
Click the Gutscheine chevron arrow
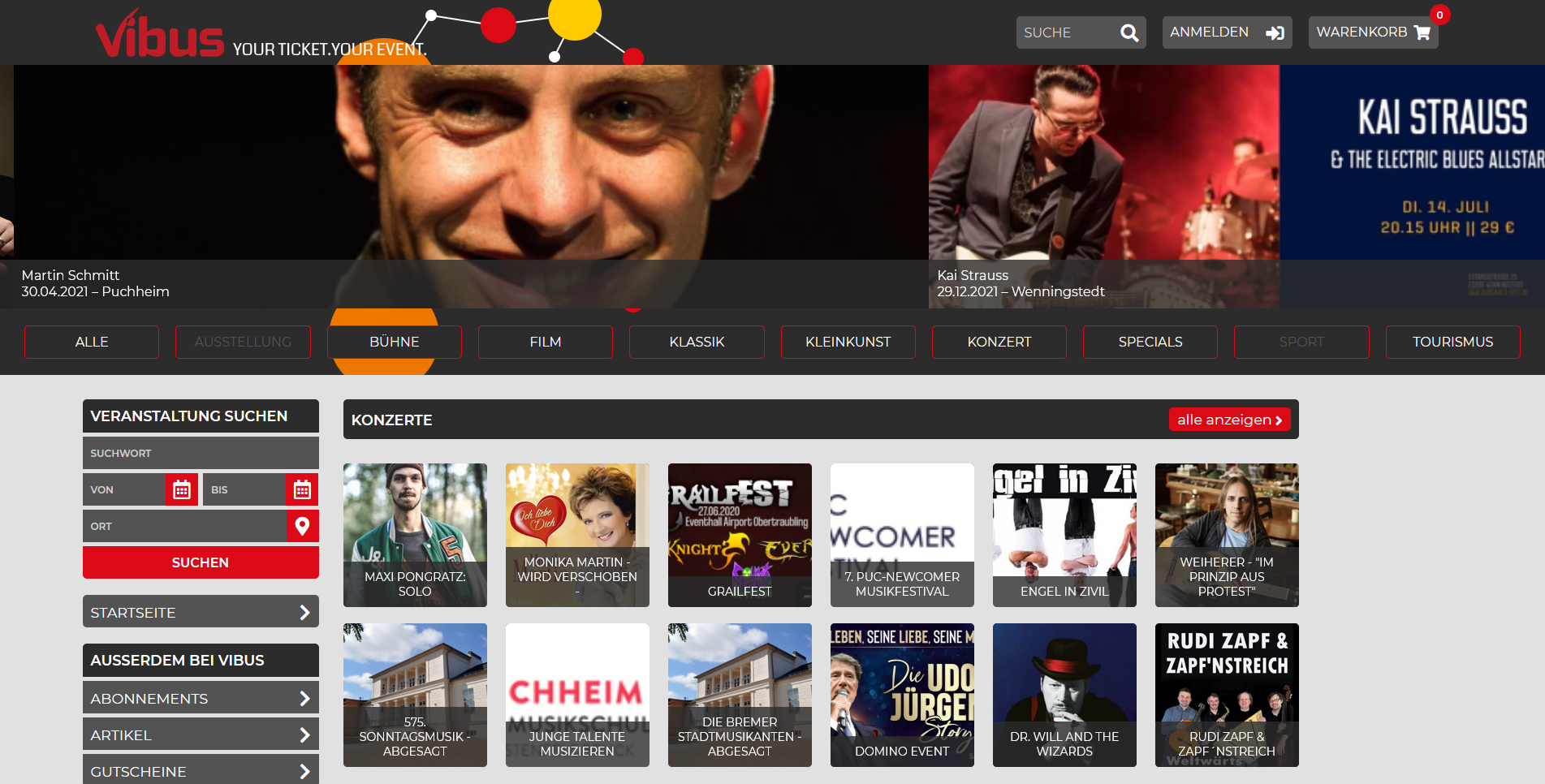click(304, 771)
